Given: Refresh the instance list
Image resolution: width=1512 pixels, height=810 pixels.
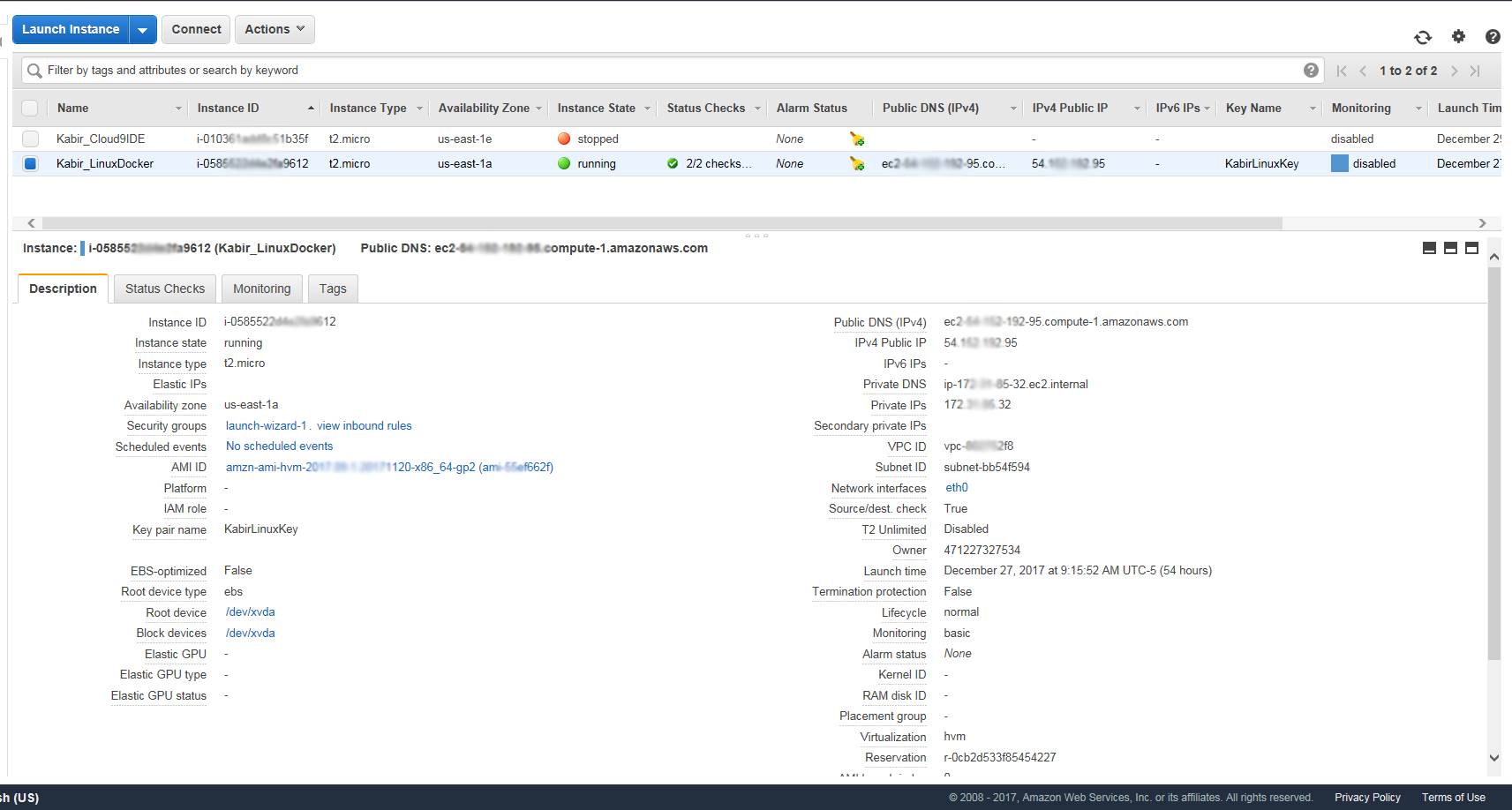Looking at the screenshot, I should 1423,37.
